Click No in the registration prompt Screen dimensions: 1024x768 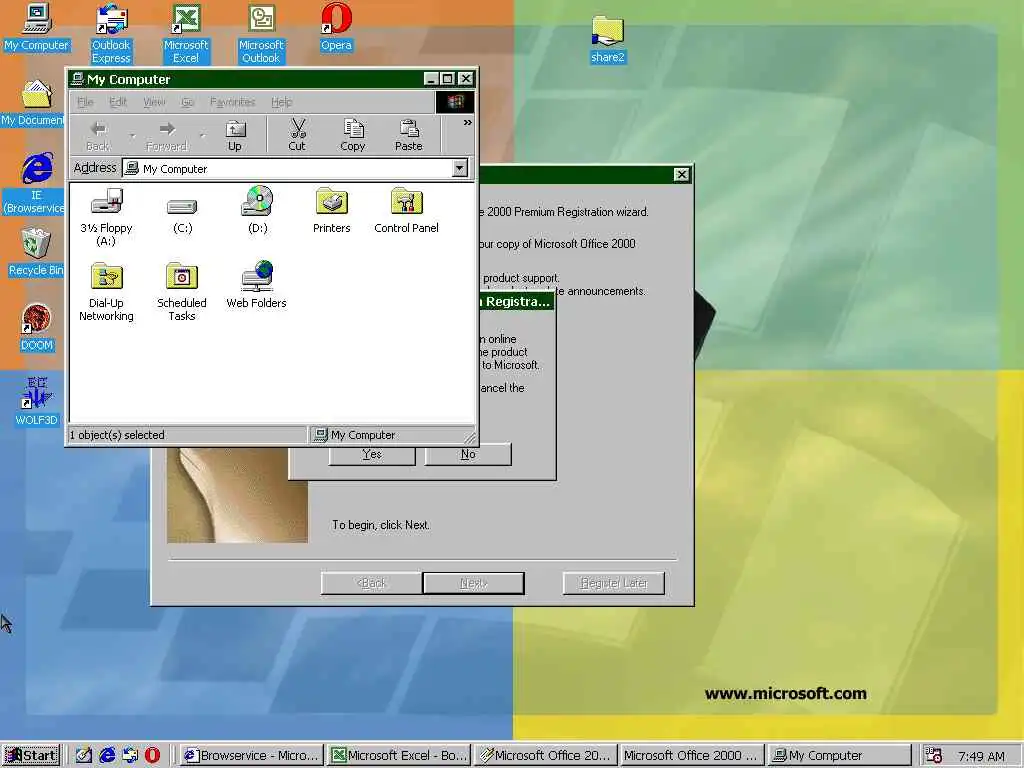point(468,455)
